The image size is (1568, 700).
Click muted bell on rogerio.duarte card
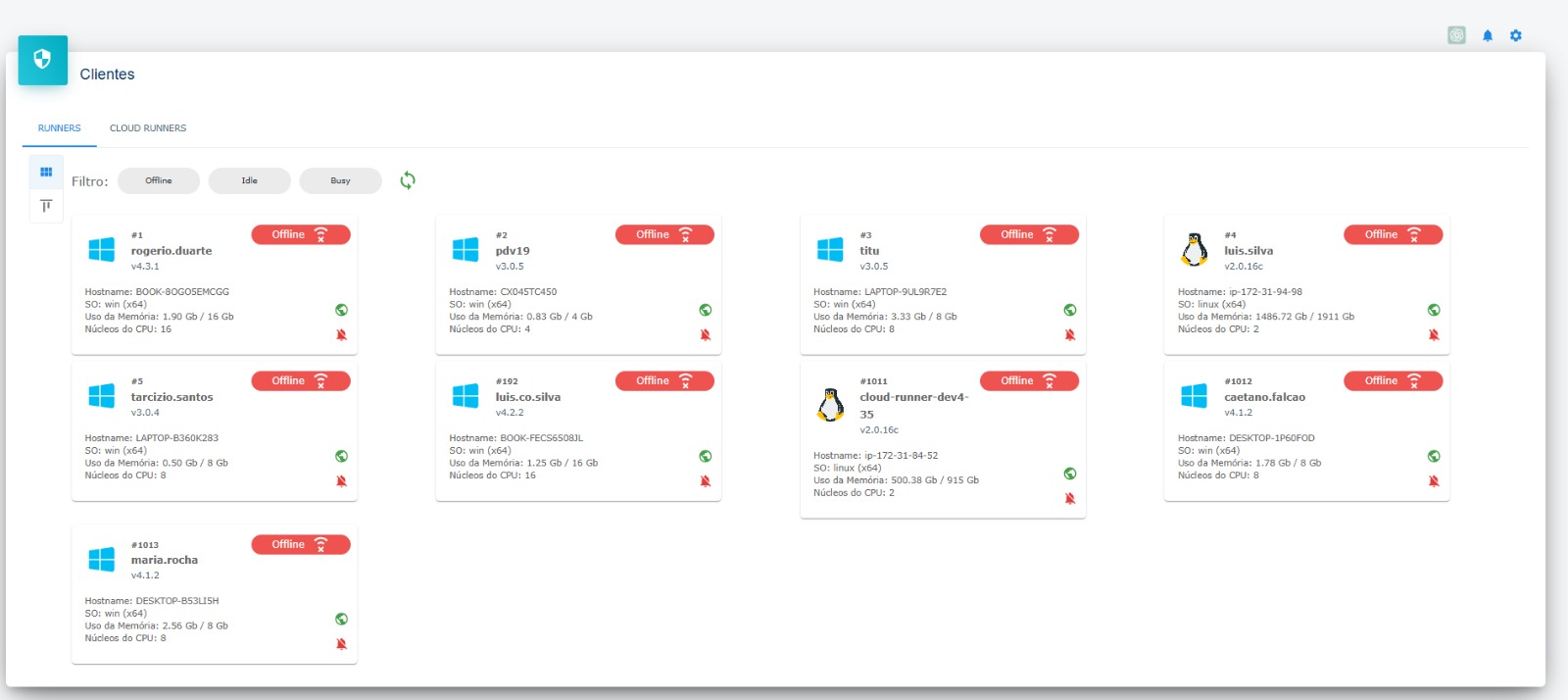pyautogui.click(x=341, y=335)
